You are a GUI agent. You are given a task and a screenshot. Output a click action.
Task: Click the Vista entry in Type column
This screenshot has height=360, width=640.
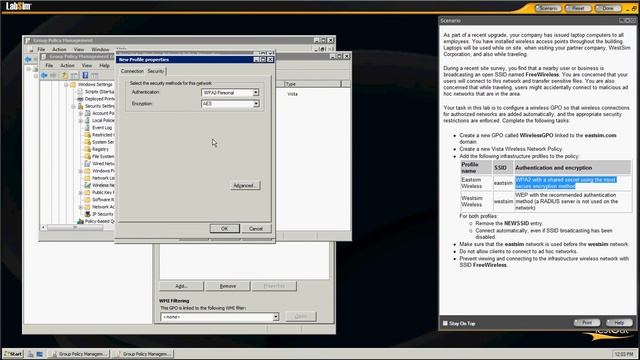[x=293, y=94]
